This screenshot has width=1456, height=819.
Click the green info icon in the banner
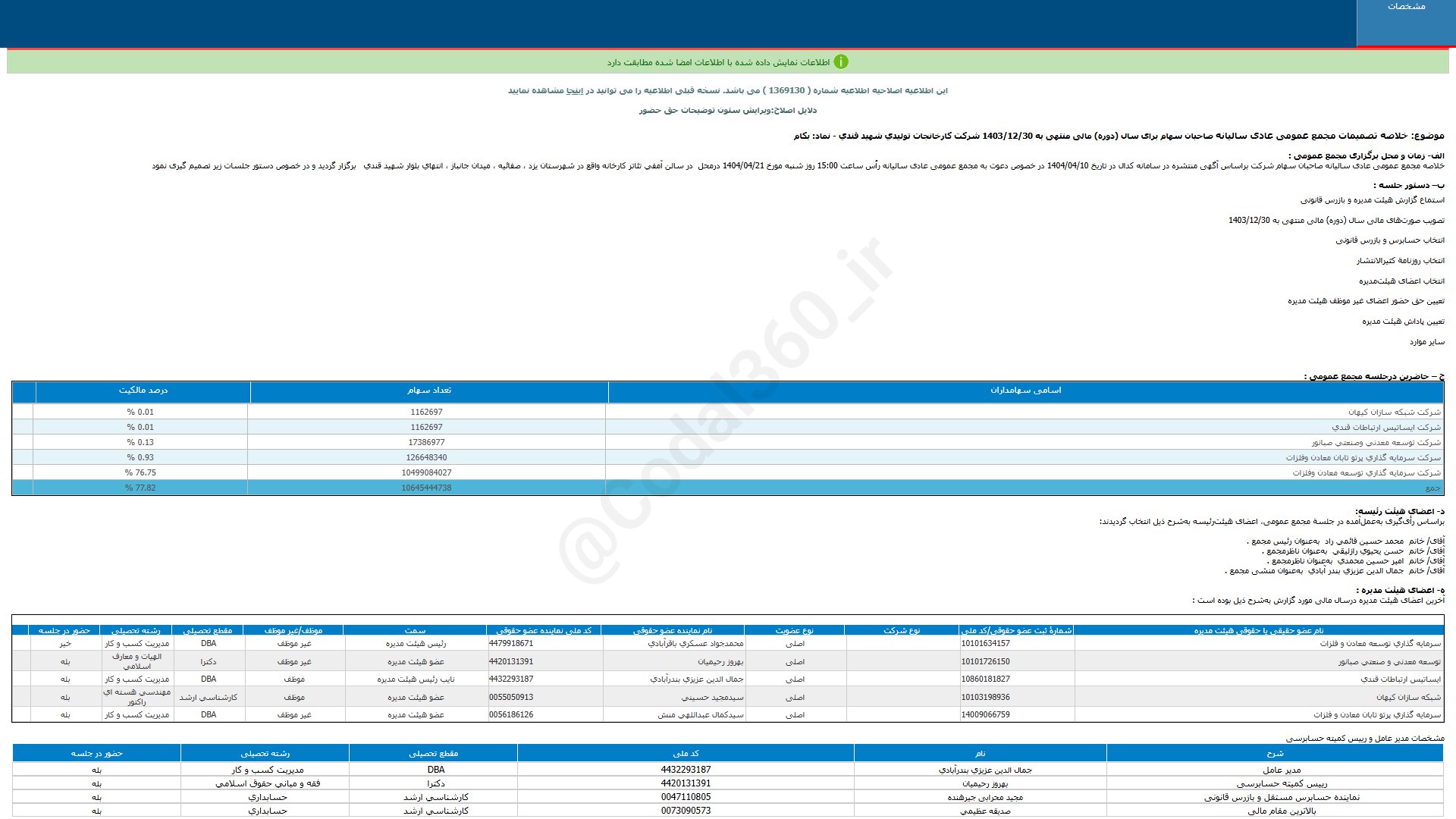[841, 62]
